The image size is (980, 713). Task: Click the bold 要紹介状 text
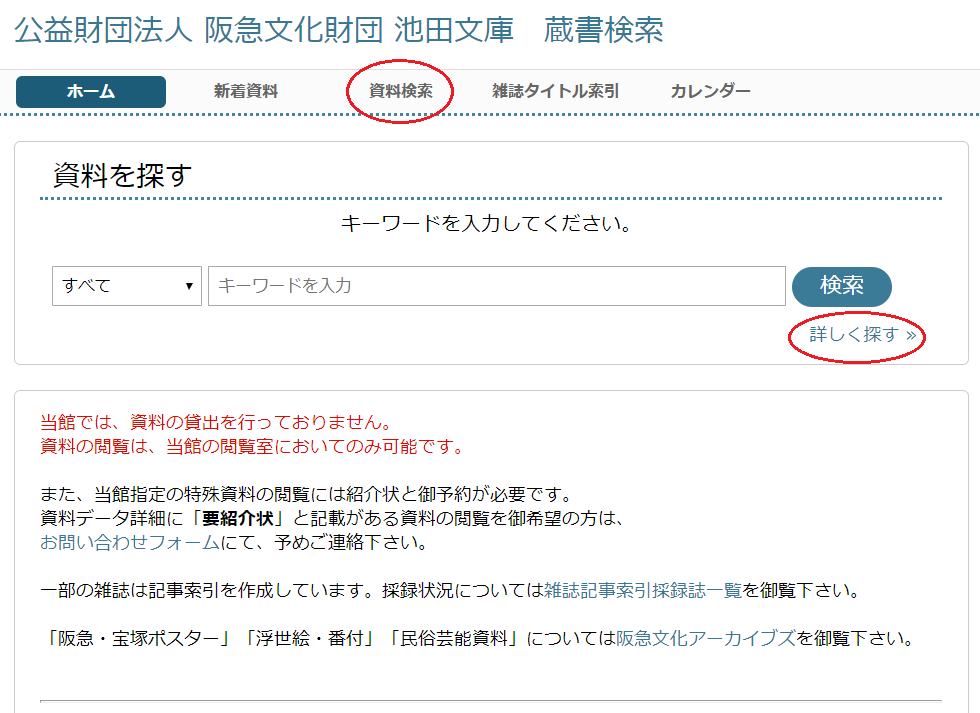pos(238,519)
